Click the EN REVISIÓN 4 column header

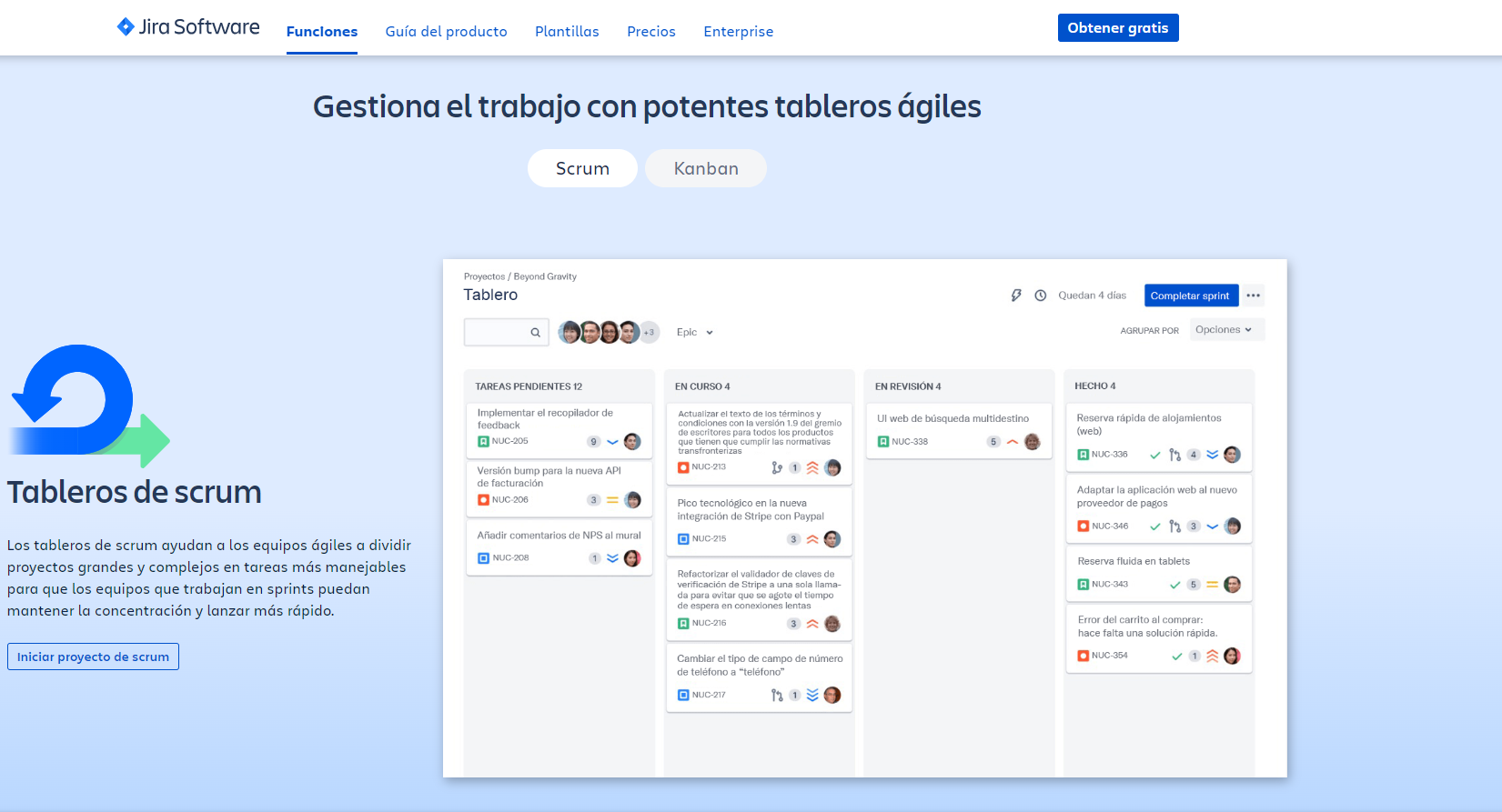908,386
